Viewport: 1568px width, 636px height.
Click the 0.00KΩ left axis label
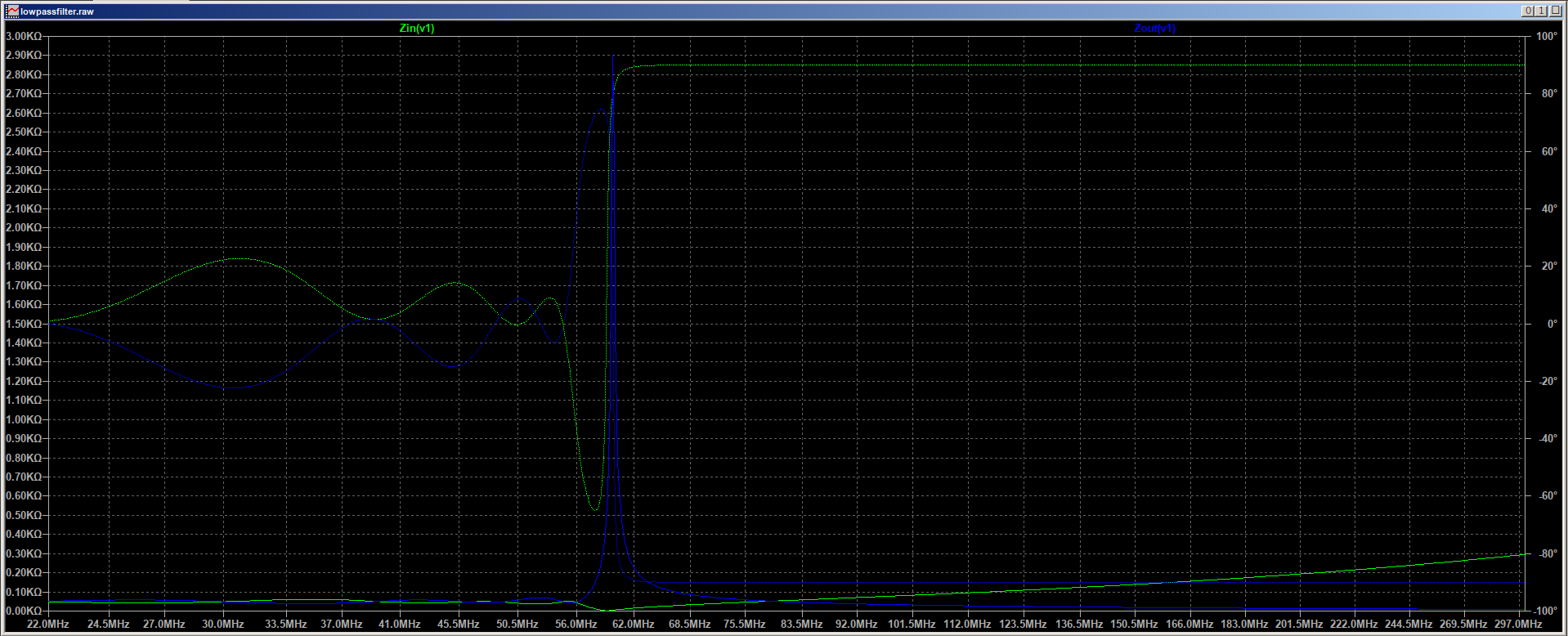(x=24, y=611)
